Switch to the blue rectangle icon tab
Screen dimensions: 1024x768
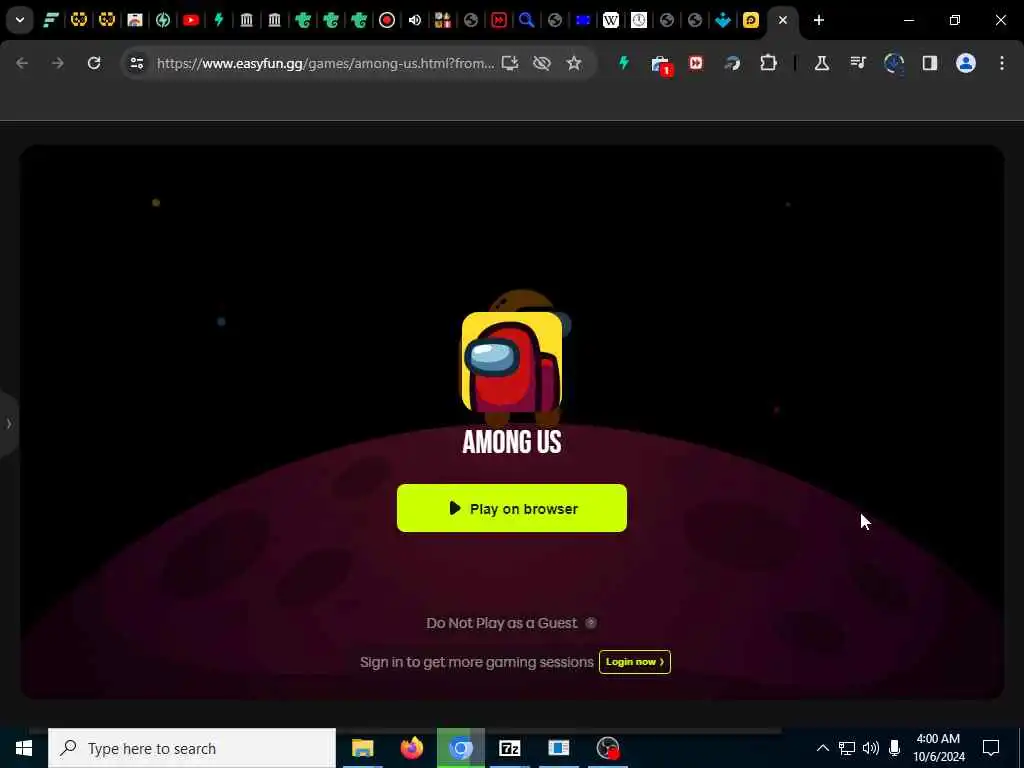583,20
